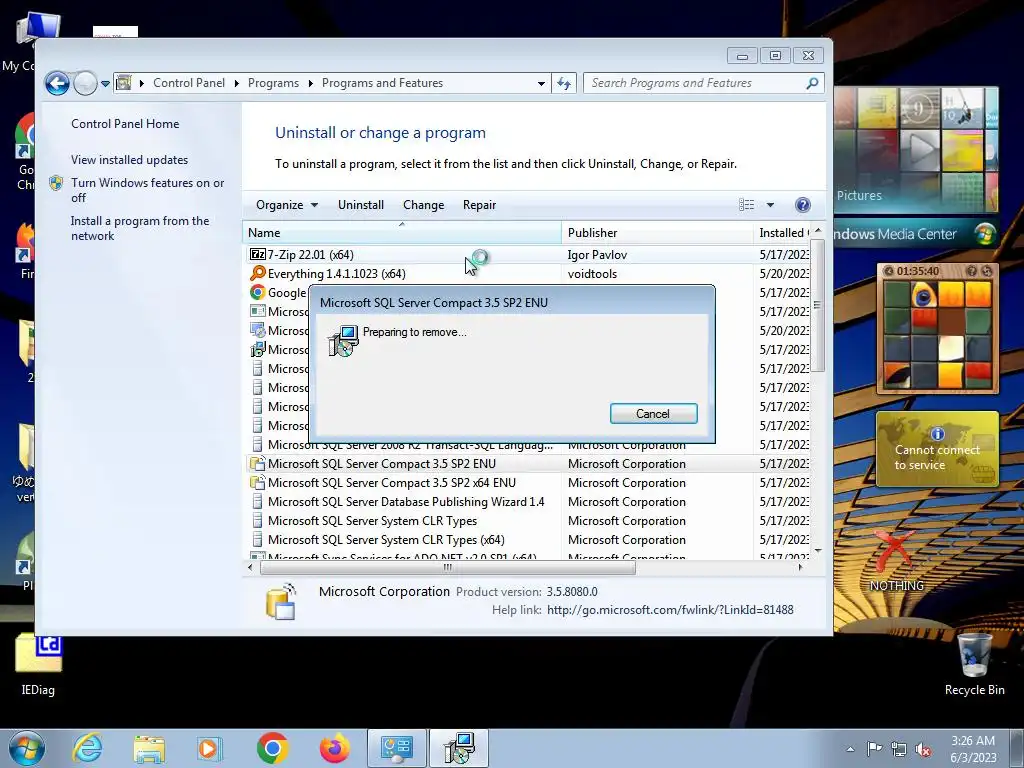Open the IEDiag desktop folder

click(38, 665)
